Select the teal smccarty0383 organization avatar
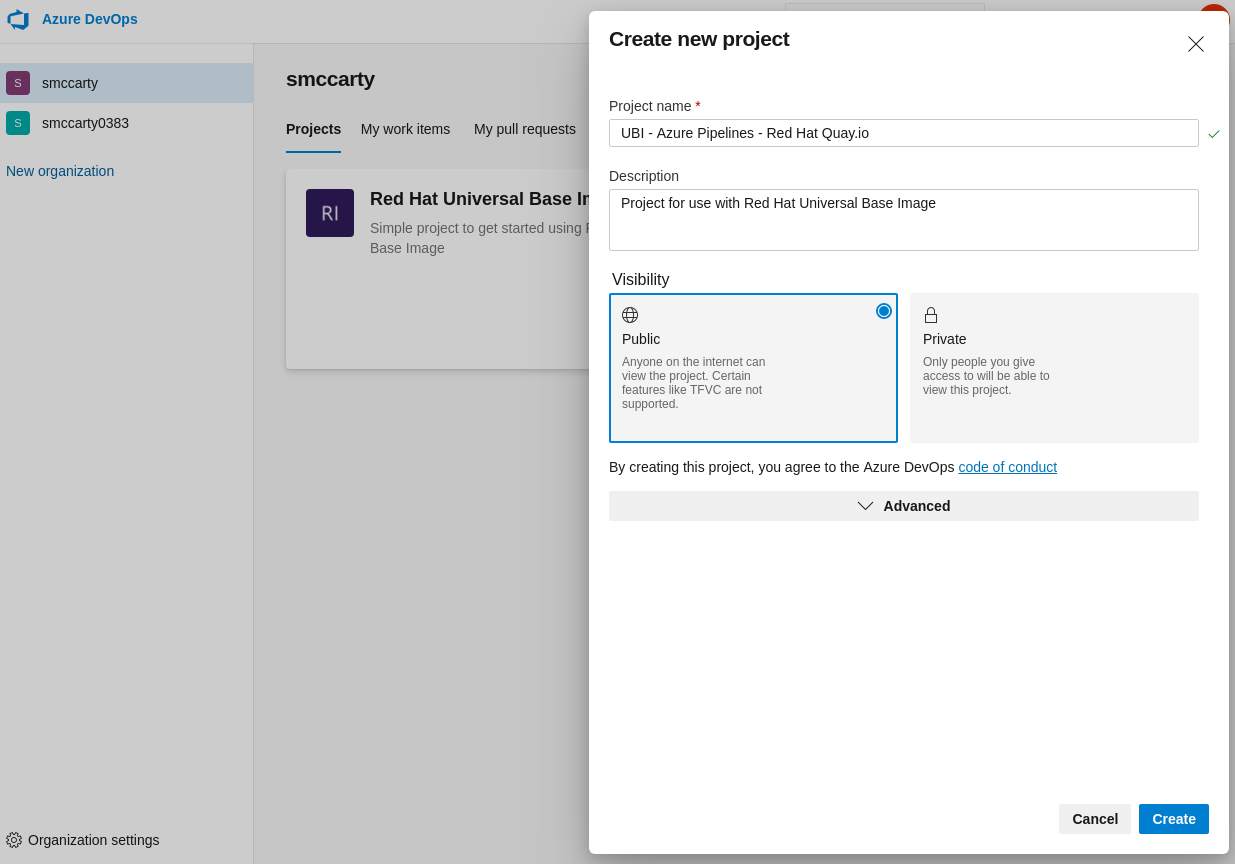This screenshot has height=864, width=1235. (18, 123)
